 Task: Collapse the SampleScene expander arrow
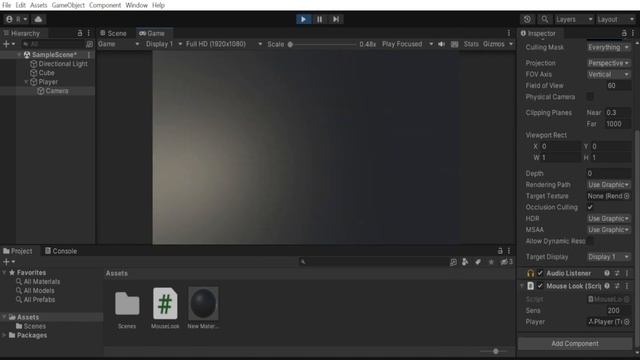pos(19,54)
